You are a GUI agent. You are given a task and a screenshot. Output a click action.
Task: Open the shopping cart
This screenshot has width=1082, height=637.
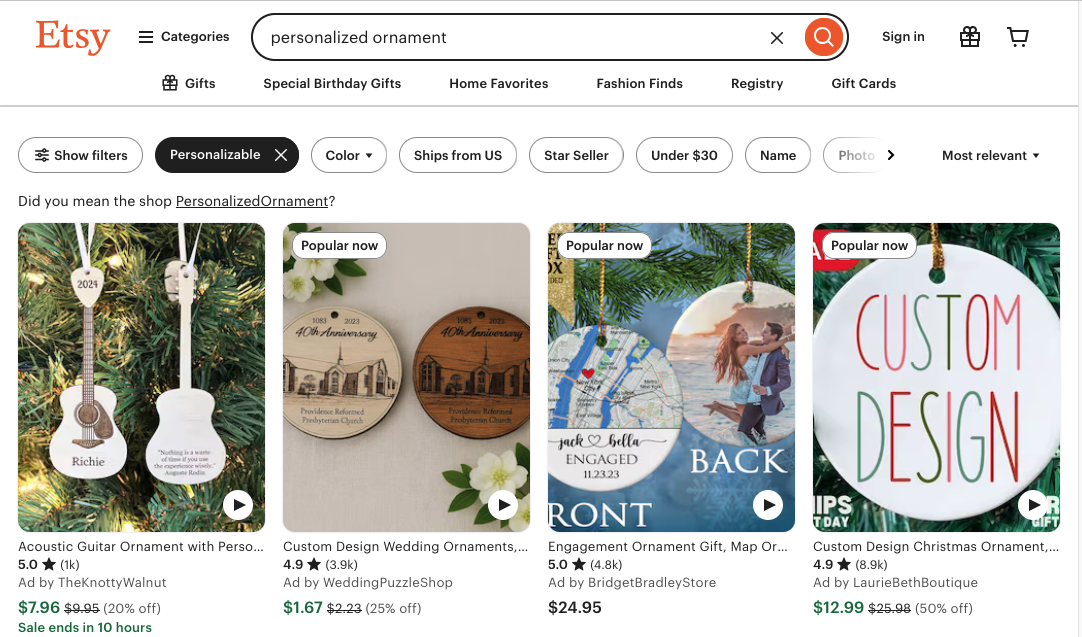pos(1018,37)
